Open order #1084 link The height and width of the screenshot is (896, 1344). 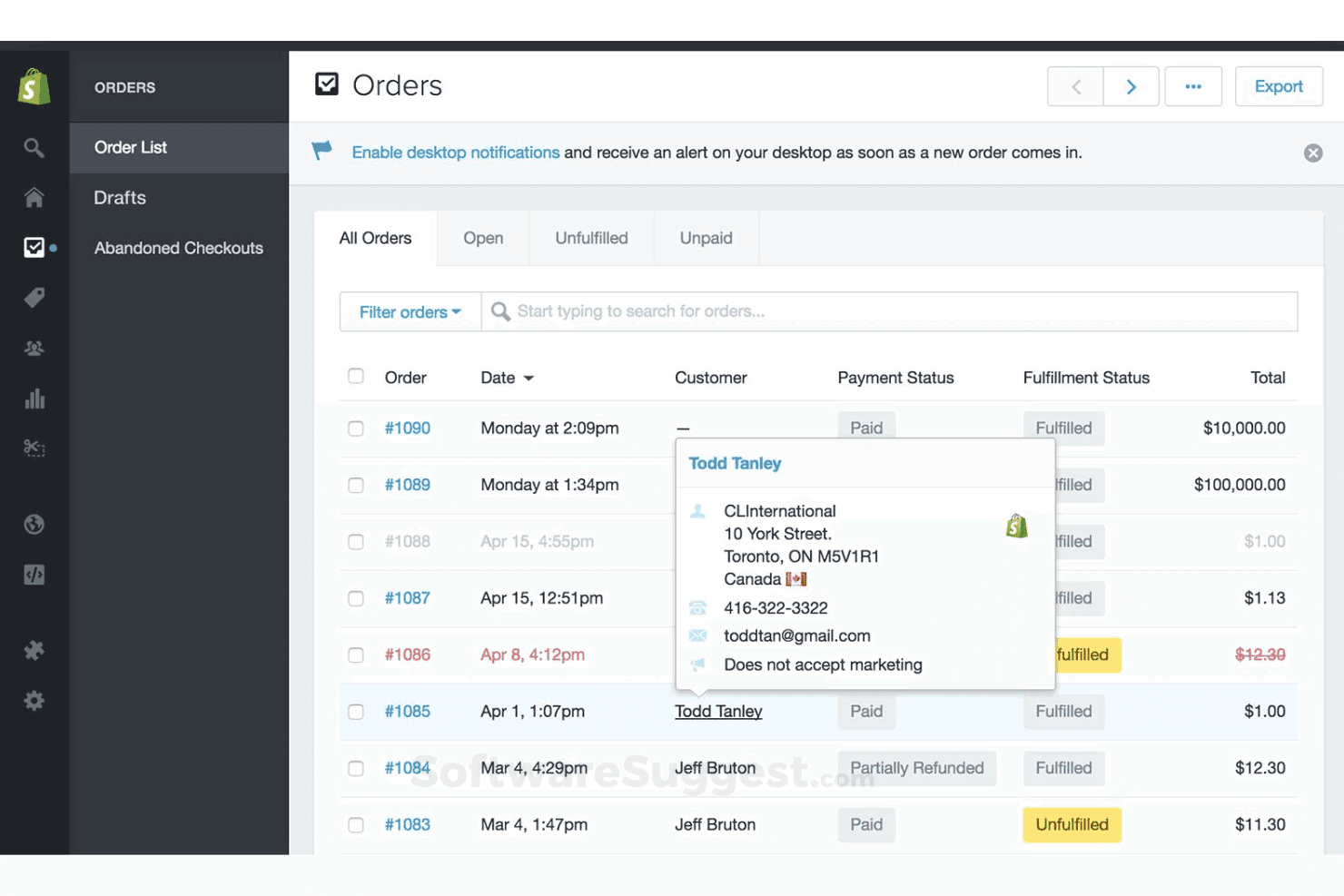pyautogui.click(x=407, y=768)
